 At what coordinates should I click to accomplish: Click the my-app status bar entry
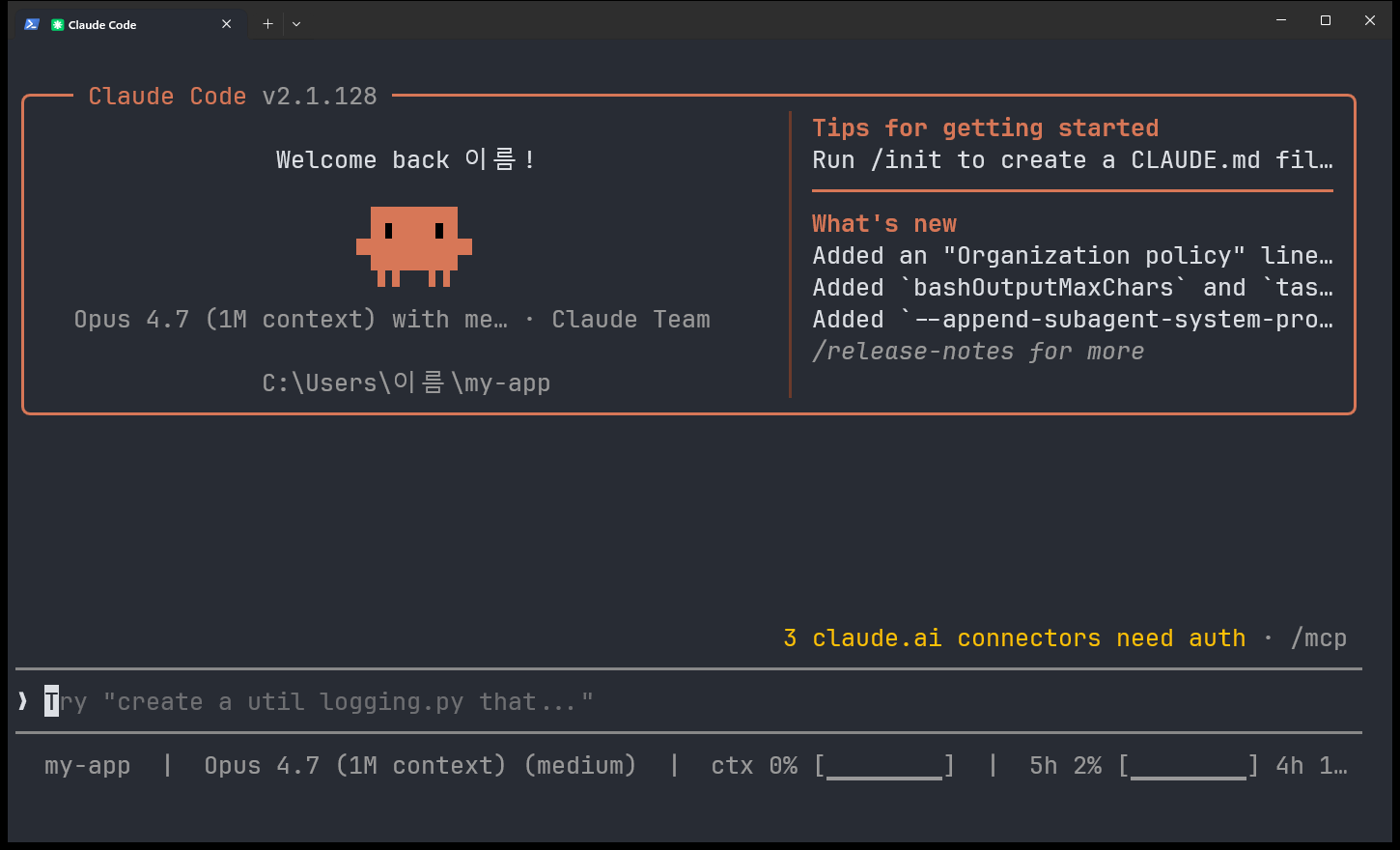88,766
